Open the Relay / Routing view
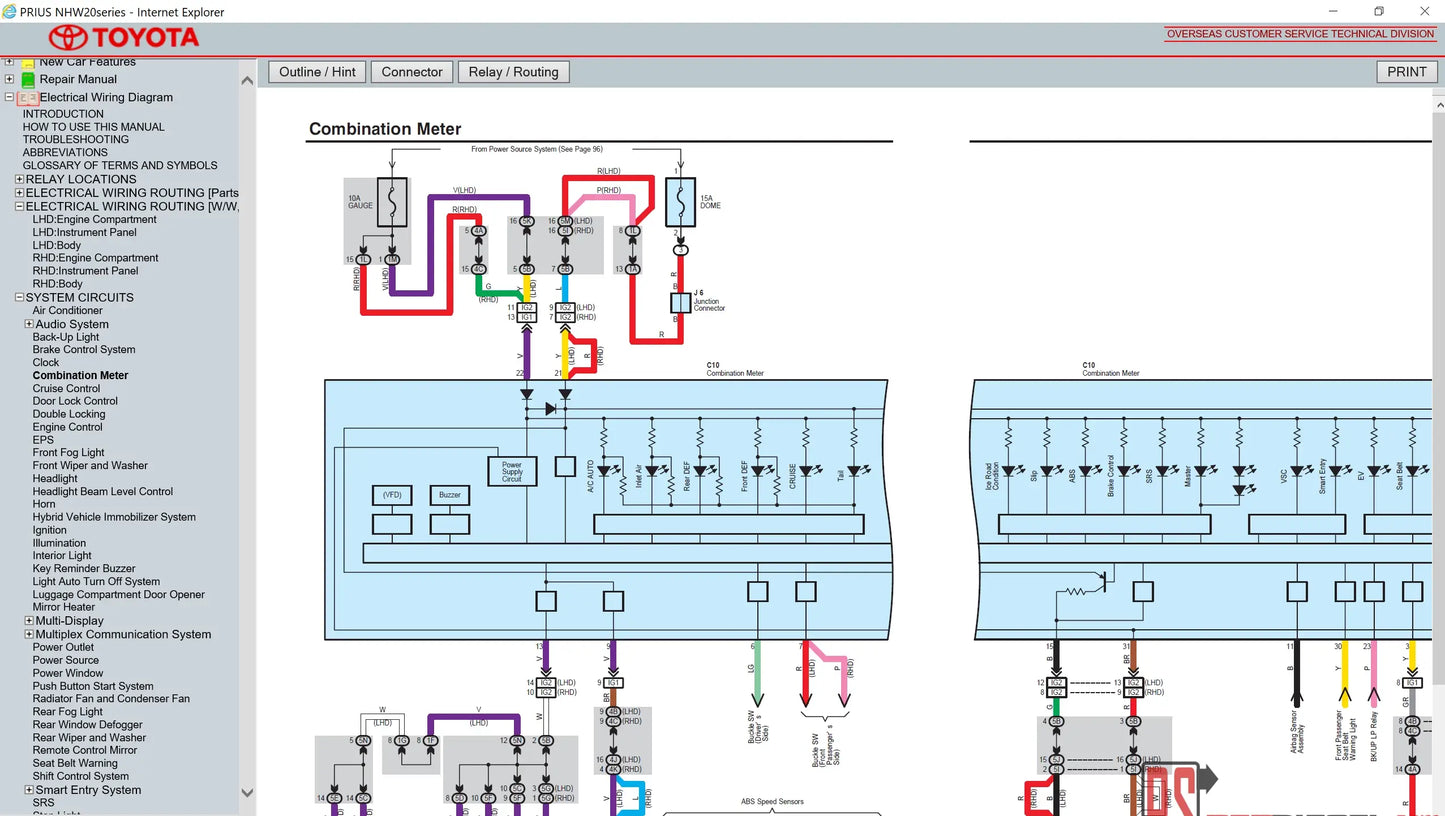The image size is (1445, 816). pyautogui.click(x=513, y=72)
